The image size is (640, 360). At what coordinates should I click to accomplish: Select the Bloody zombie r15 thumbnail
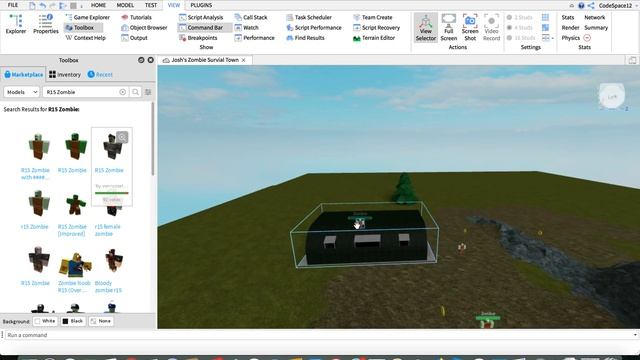coord(113,261)
